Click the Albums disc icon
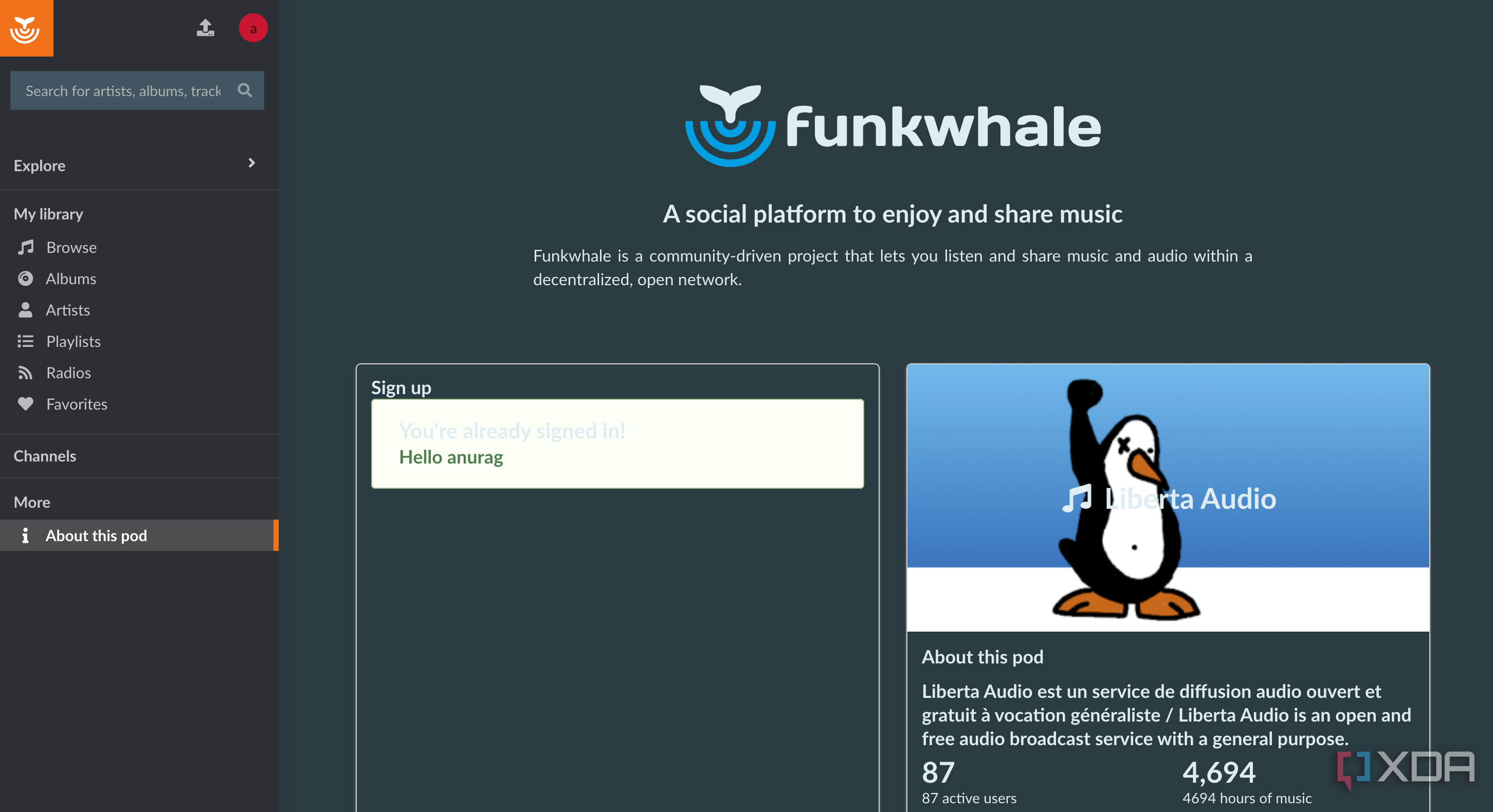1493x812 pixels. [x=26, y=279]
